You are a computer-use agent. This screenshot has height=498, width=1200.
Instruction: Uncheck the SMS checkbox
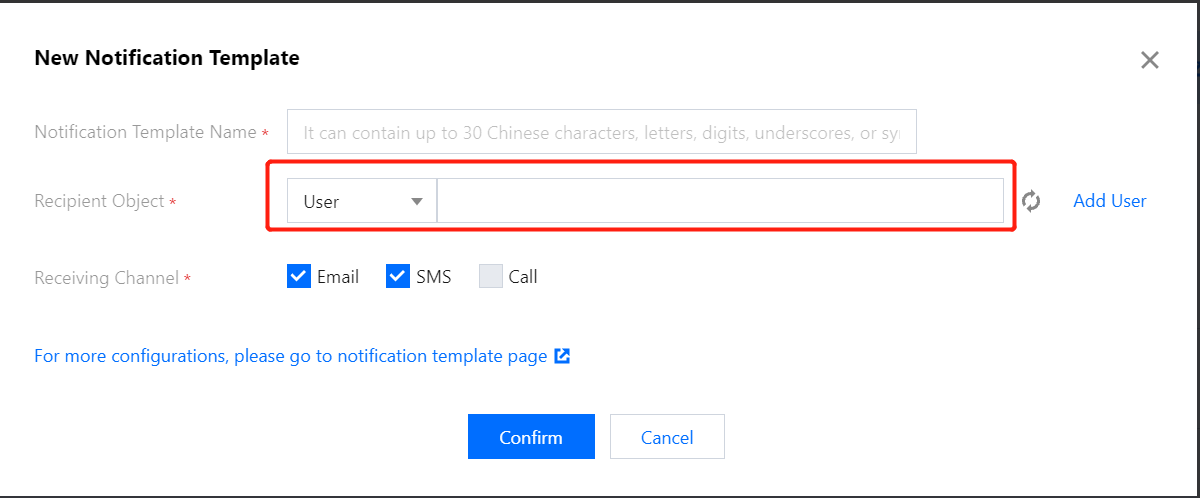pos(398,277)
